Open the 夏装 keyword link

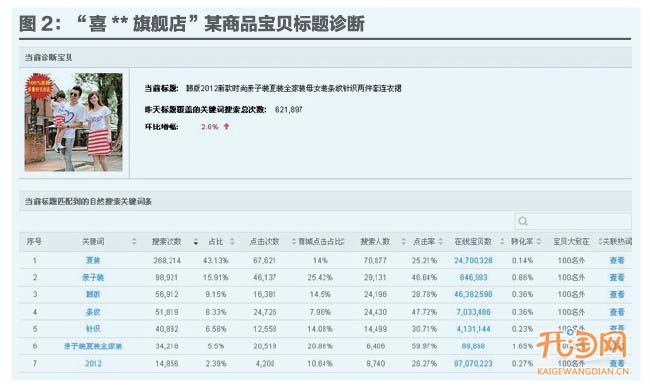click(x=93, y=261)
